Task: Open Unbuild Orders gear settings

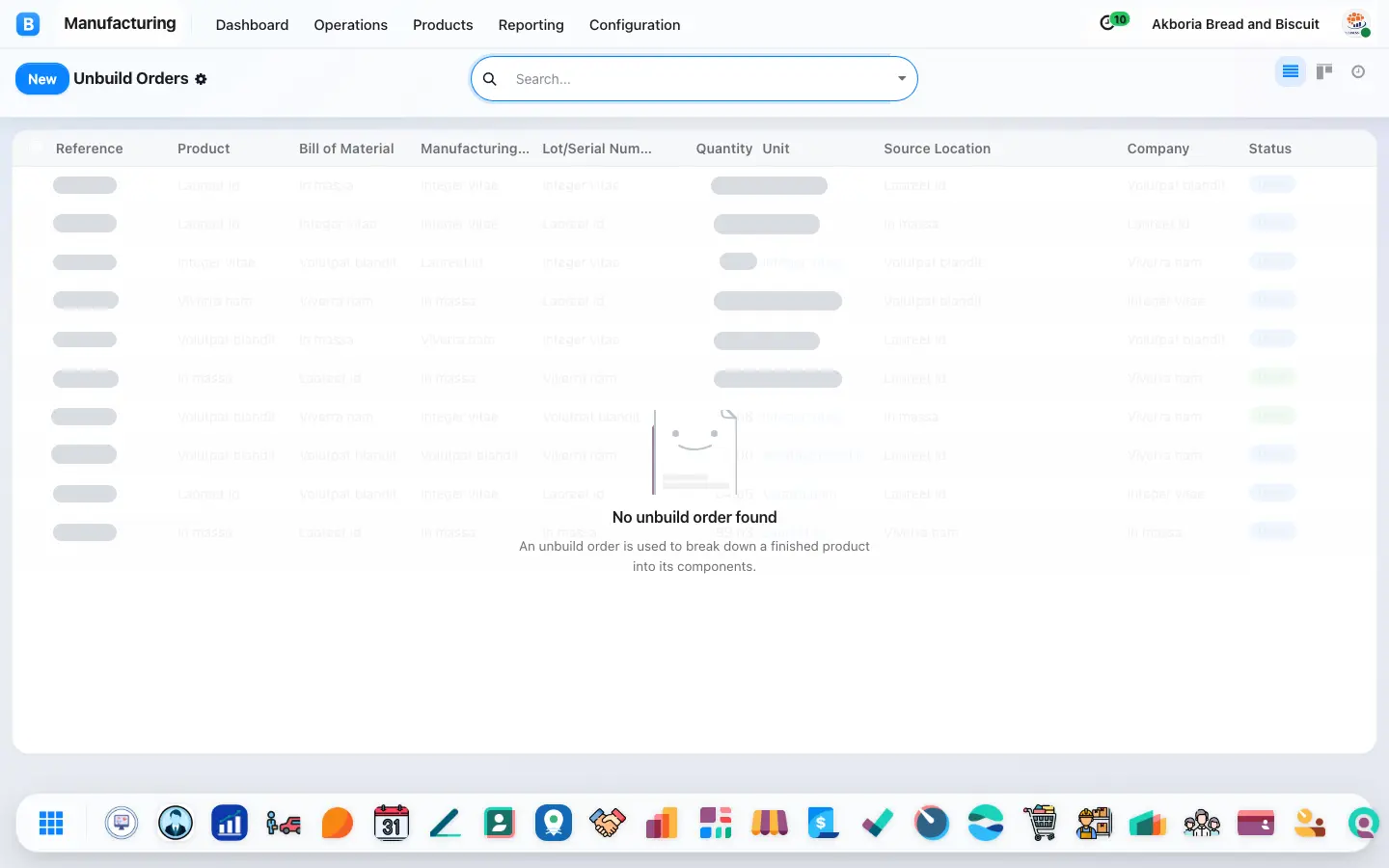Action: point(202,79)
